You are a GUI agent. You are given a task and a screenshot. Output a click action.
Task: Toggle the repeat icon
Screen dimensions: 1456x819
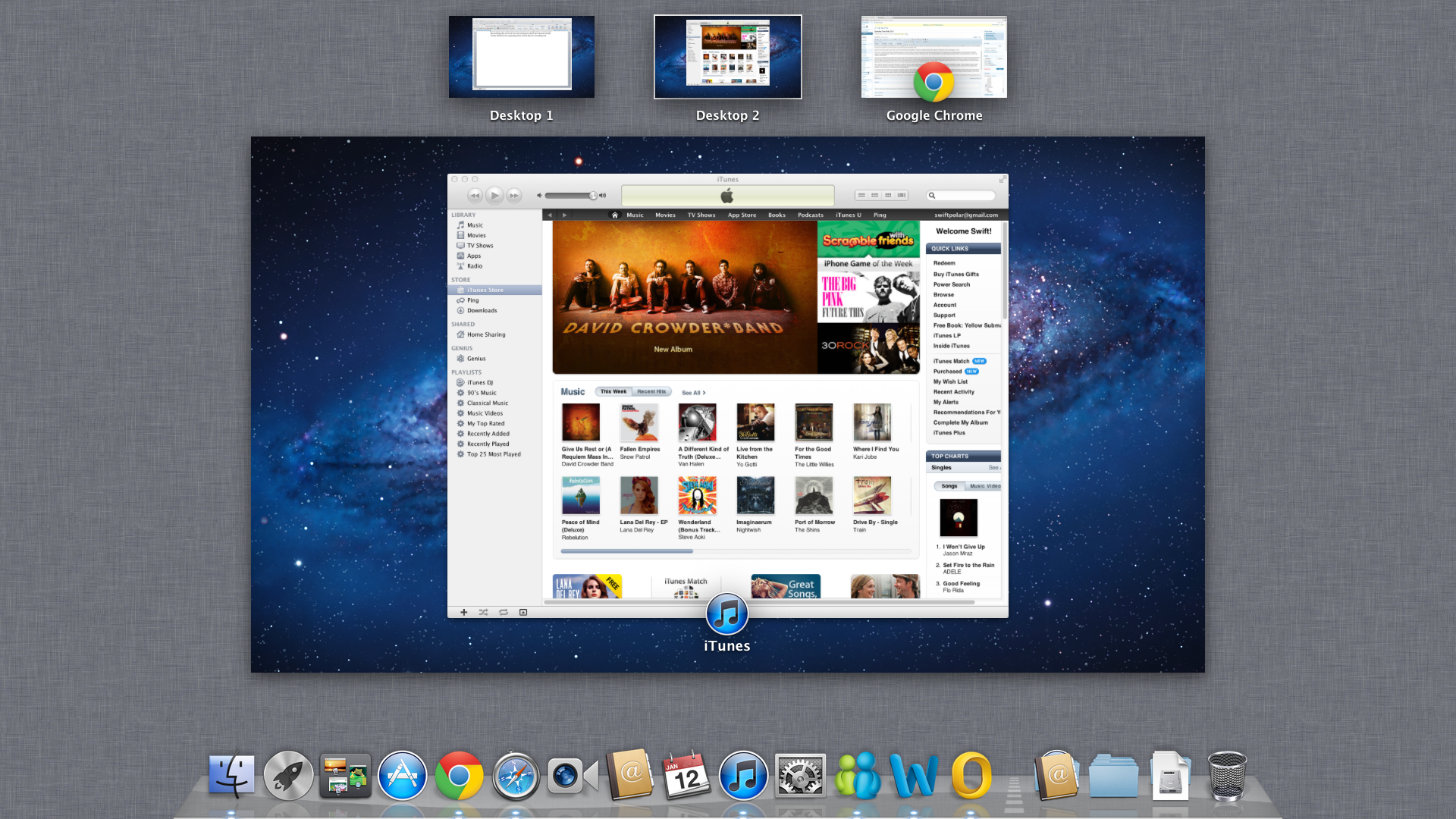503,612
